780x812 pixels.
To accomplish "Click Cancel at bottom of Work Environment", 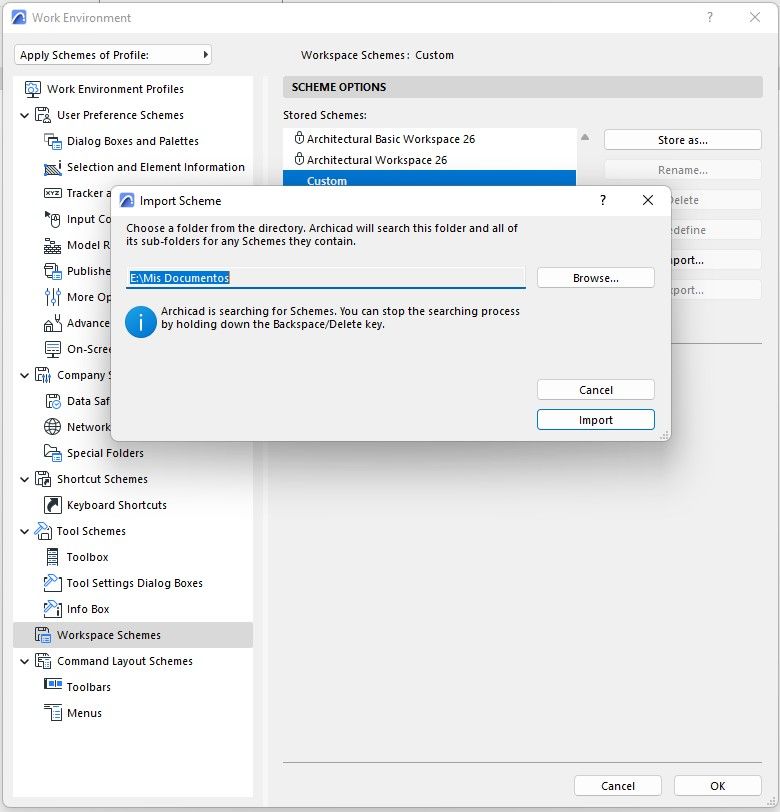I will [x=617, y=786].
